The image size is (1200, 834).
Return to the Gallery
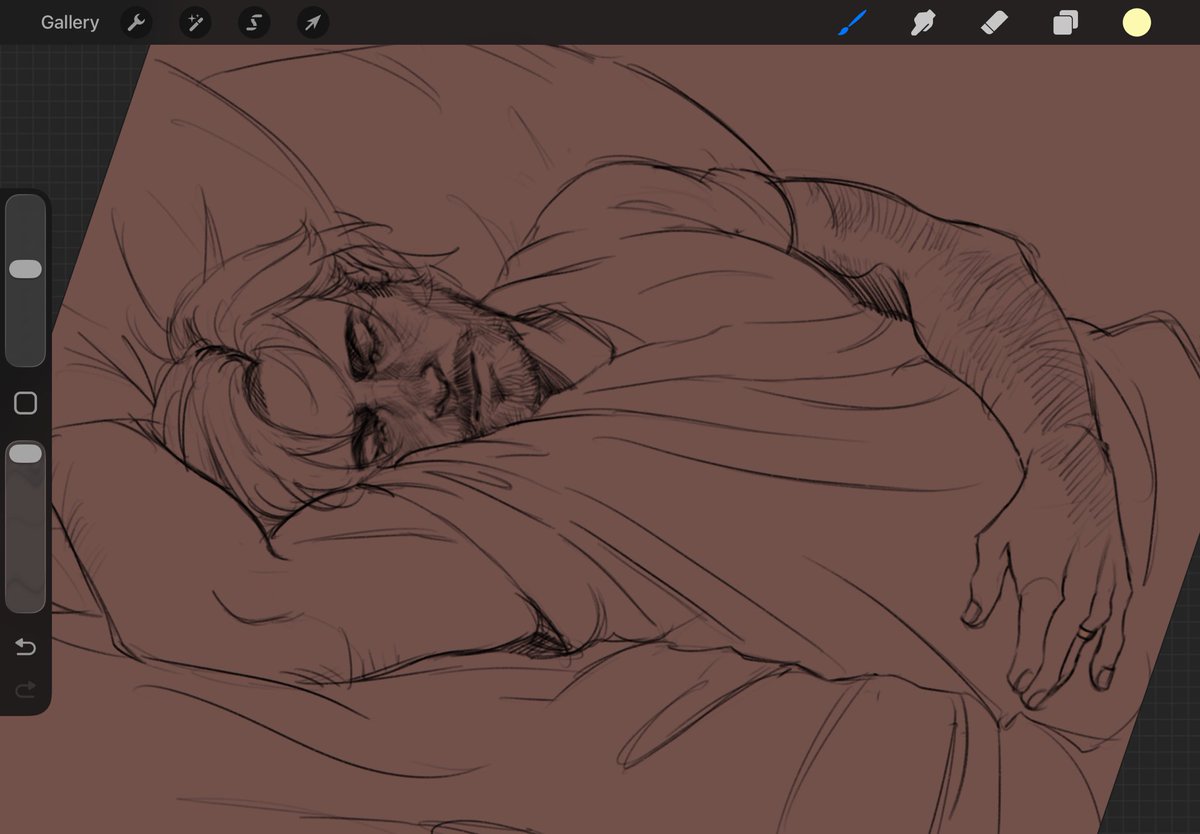[x=70, y=22]
